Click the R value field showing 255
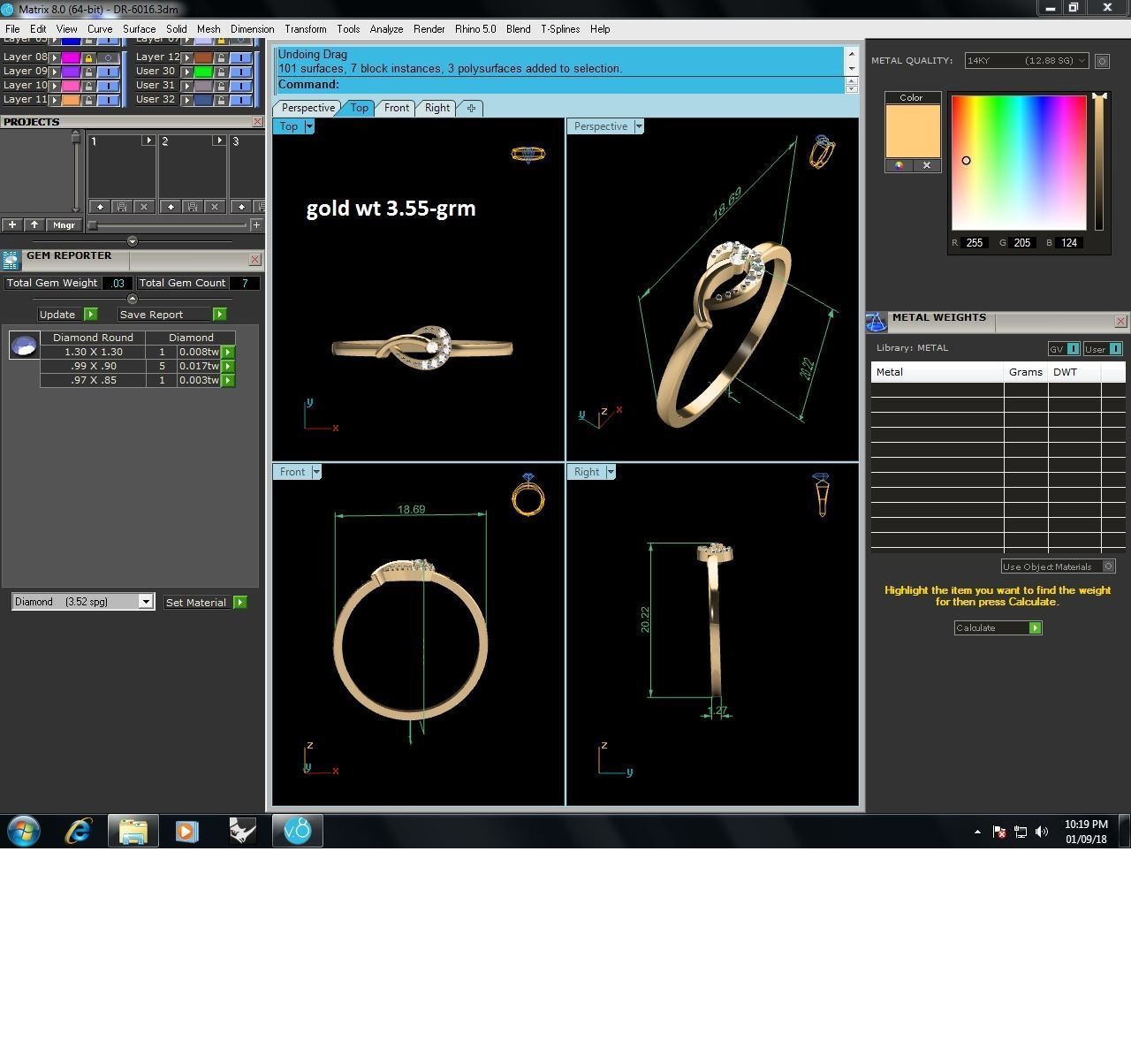 click(975, 243)
